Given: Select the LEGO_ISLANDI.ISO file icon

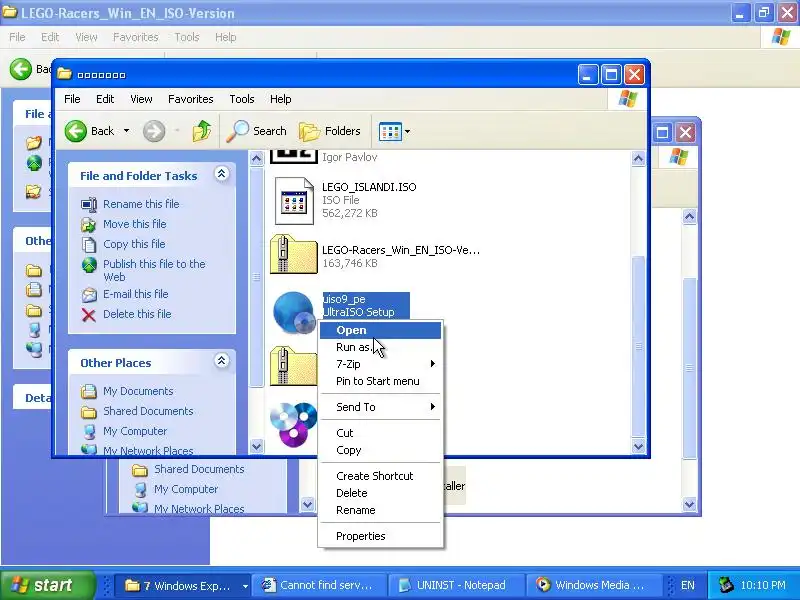Looking at the screenshot, I should (x=294, y=201).
